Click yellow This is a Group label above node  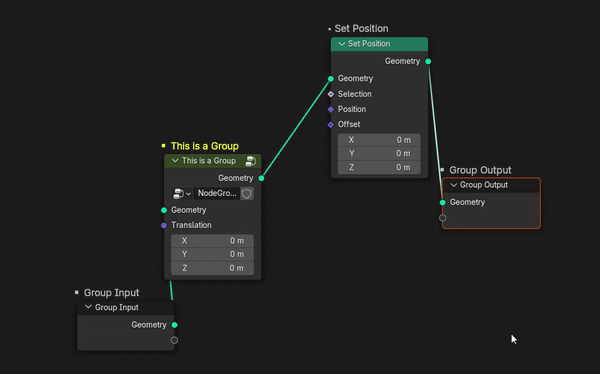(205, 146)
